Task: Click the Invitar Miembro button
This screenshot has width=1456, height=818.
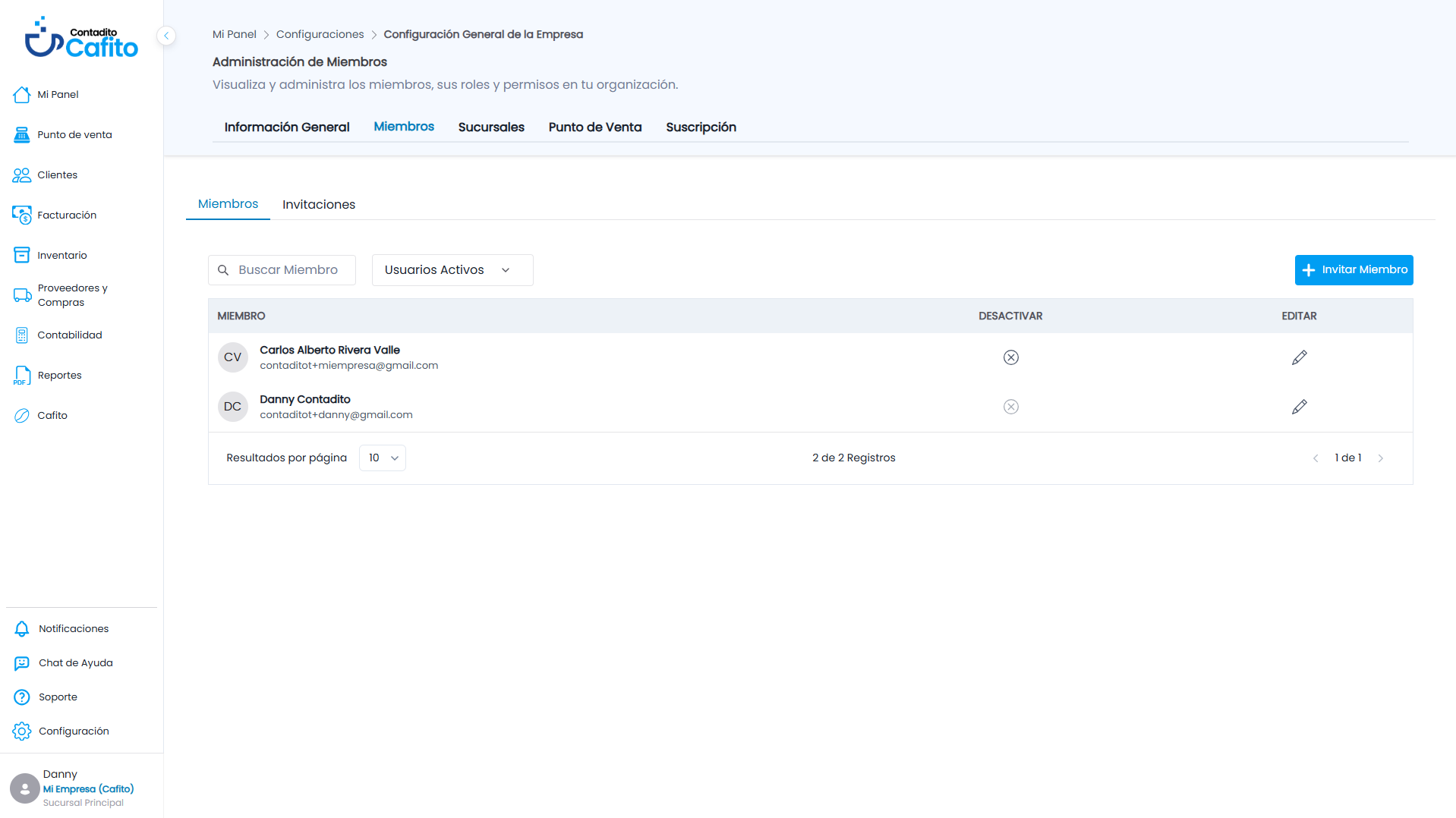Action: coord(1354,270)
